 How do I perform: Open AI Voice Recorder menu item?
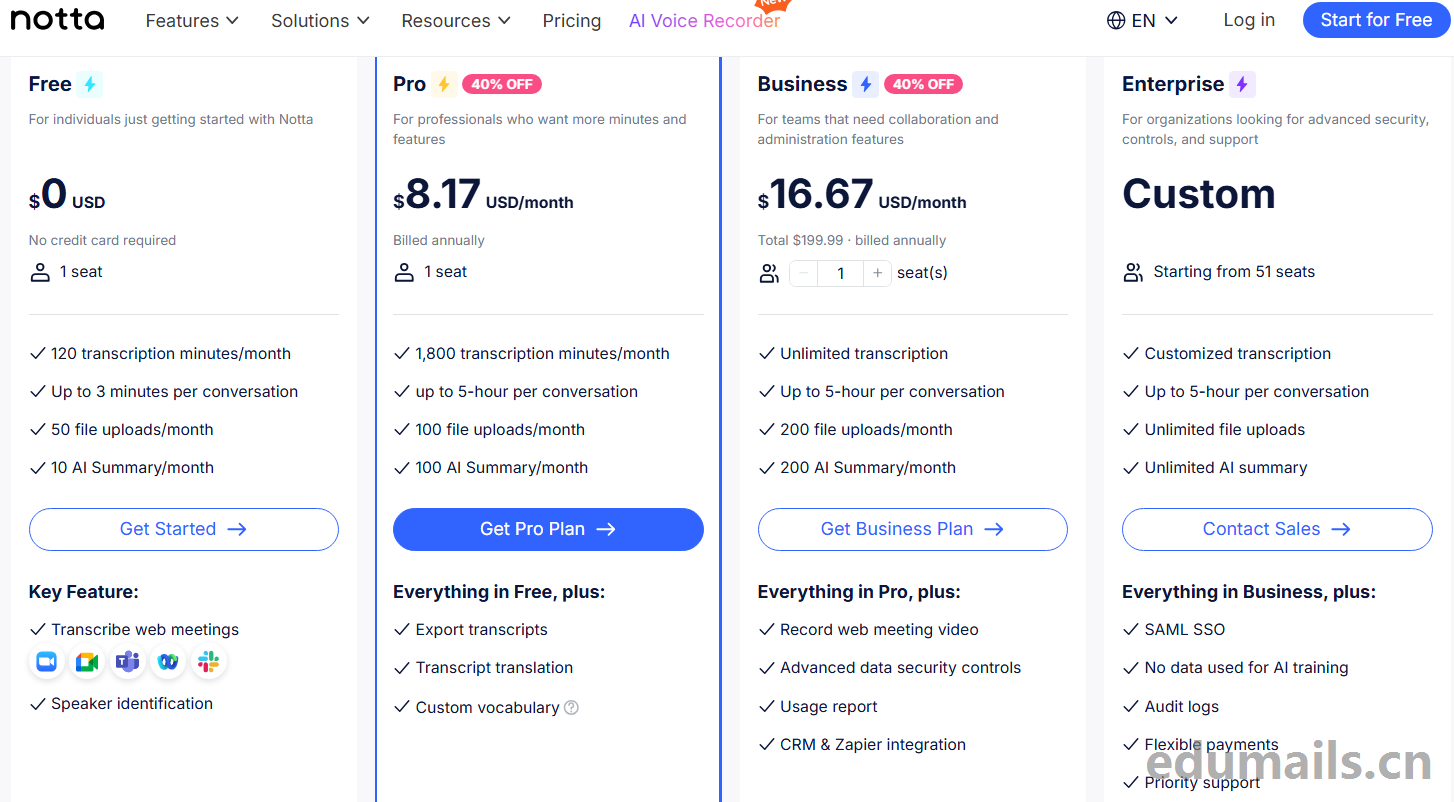704,20
